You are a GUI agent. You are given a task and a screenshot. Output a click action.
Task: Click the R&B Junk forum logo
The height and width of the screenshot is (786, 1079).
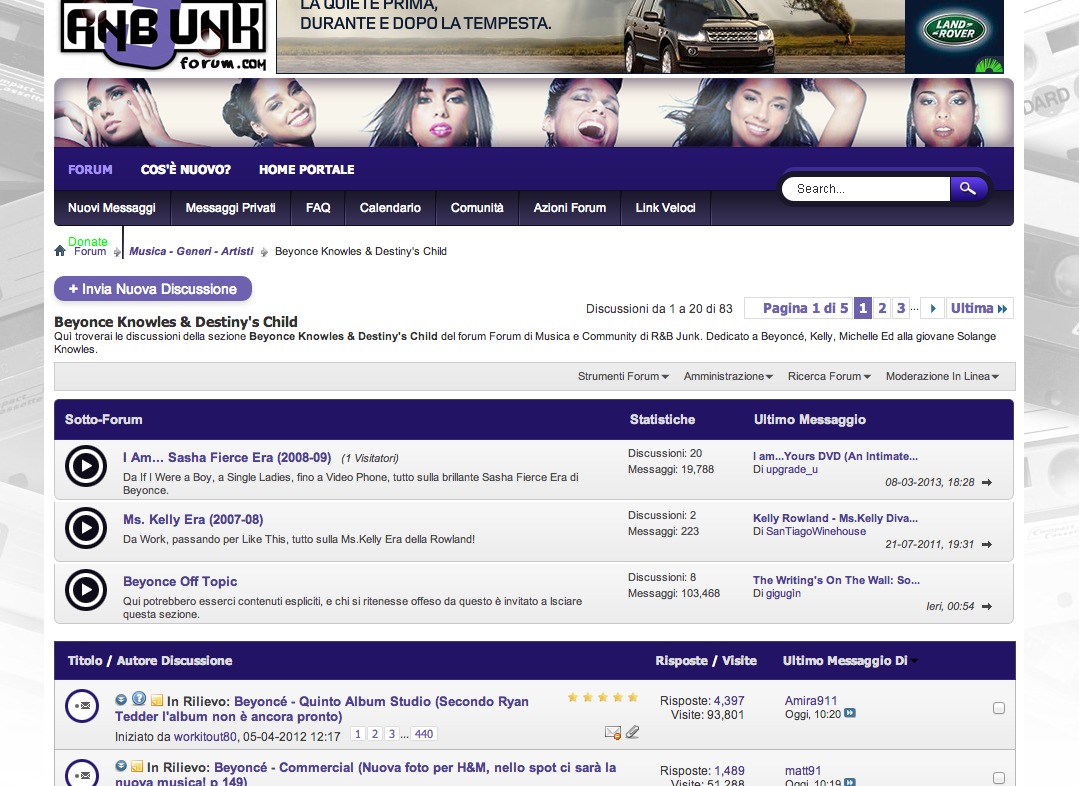click(x=164, y=36)
